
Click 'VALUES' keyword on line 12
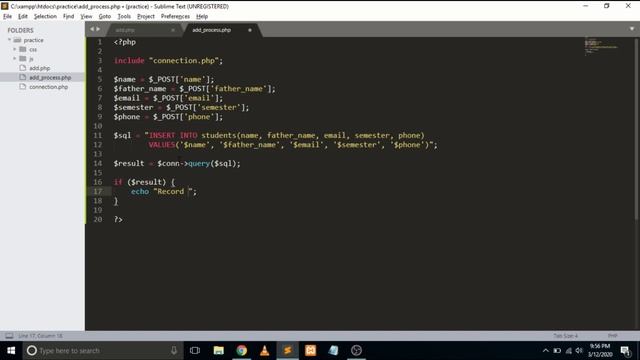point(162,144)
